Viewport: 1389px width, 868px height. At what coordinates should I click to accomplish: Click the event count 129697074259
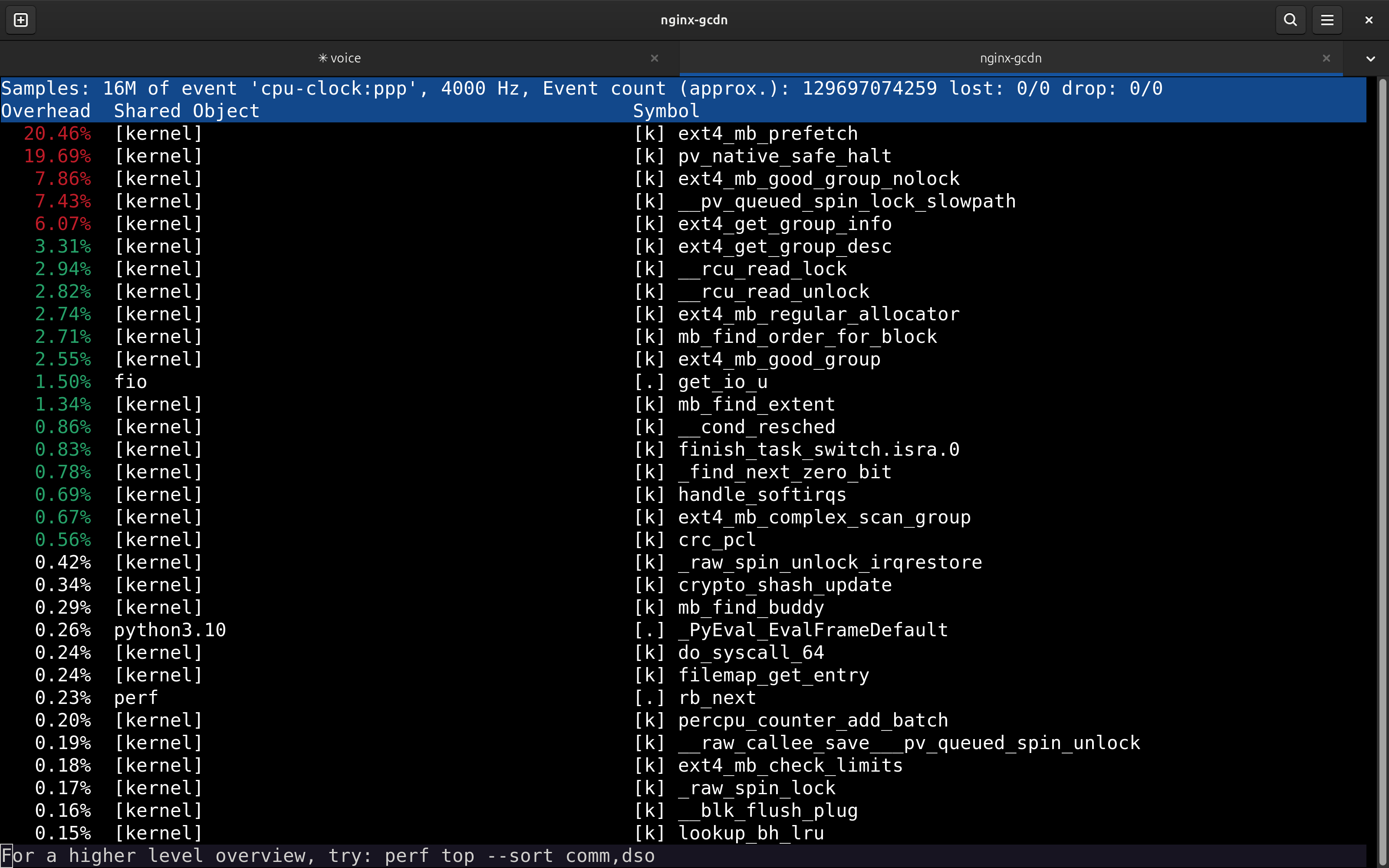(869, 89)
